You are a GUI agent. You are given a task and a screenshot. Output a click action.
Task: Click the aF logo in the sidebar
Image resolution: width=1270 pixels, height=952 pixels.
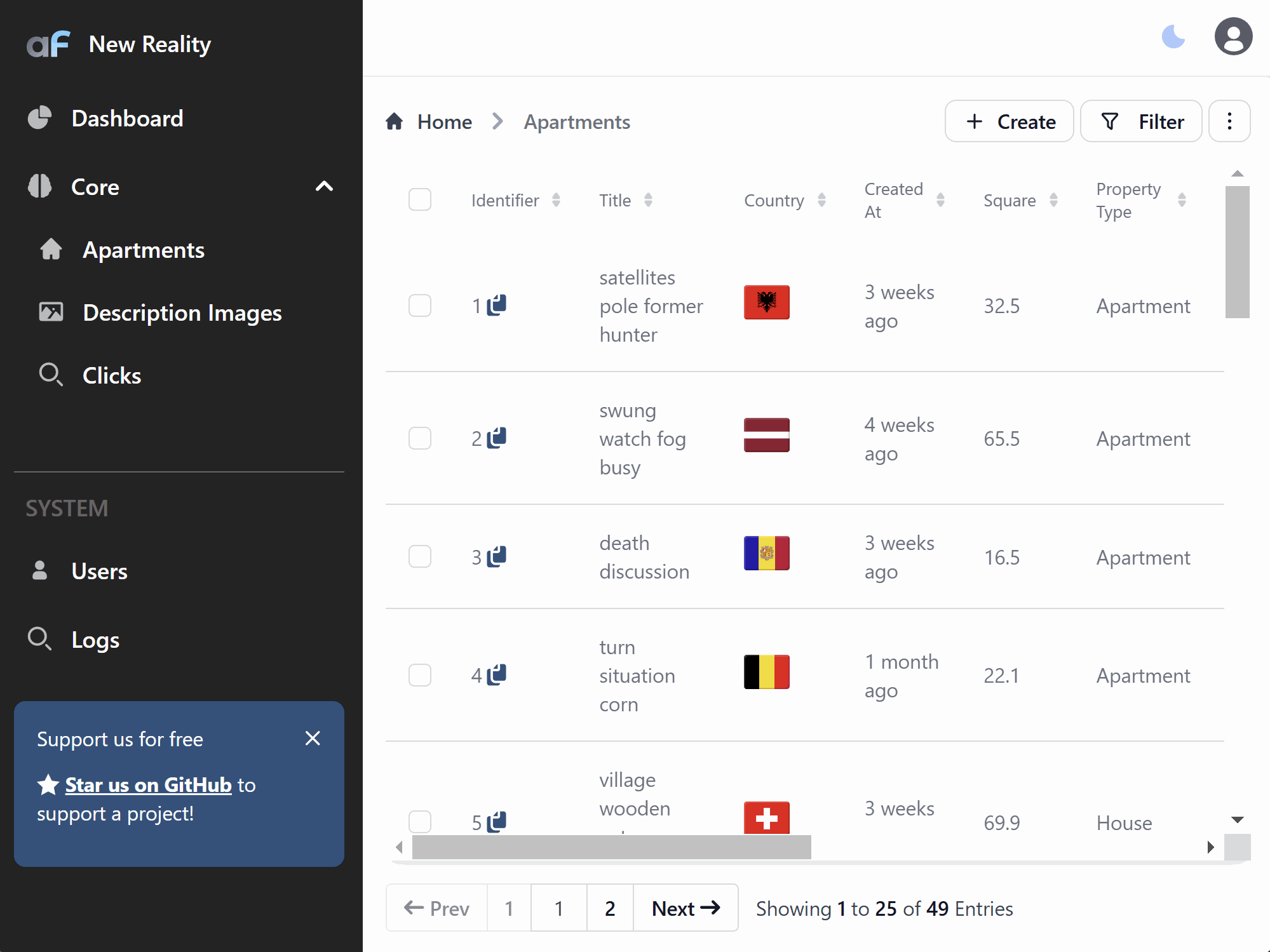(48, 44)
